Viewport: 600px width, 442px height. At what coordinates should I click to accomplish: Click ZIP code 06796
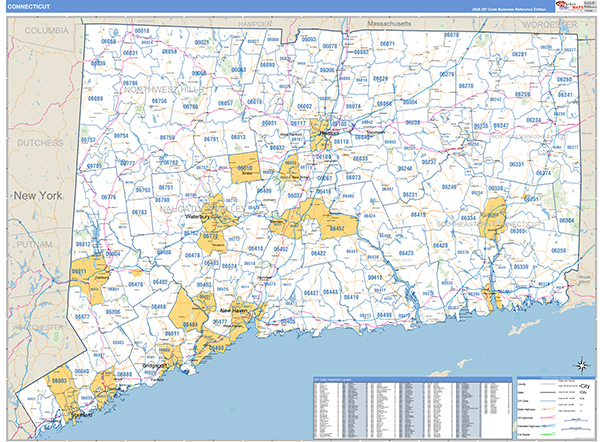click(130, 83)
